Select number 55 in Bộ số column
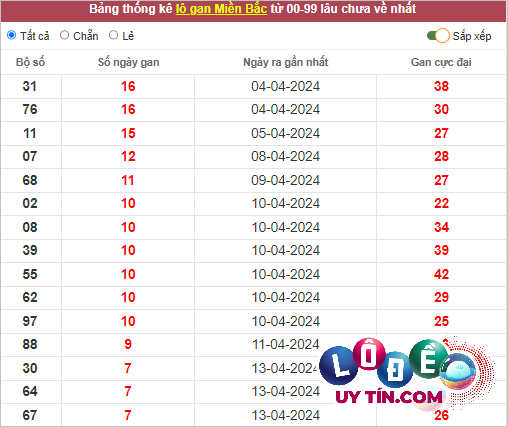Image resolution: width=508 pixels, height=427 pixels. (30, 274)
